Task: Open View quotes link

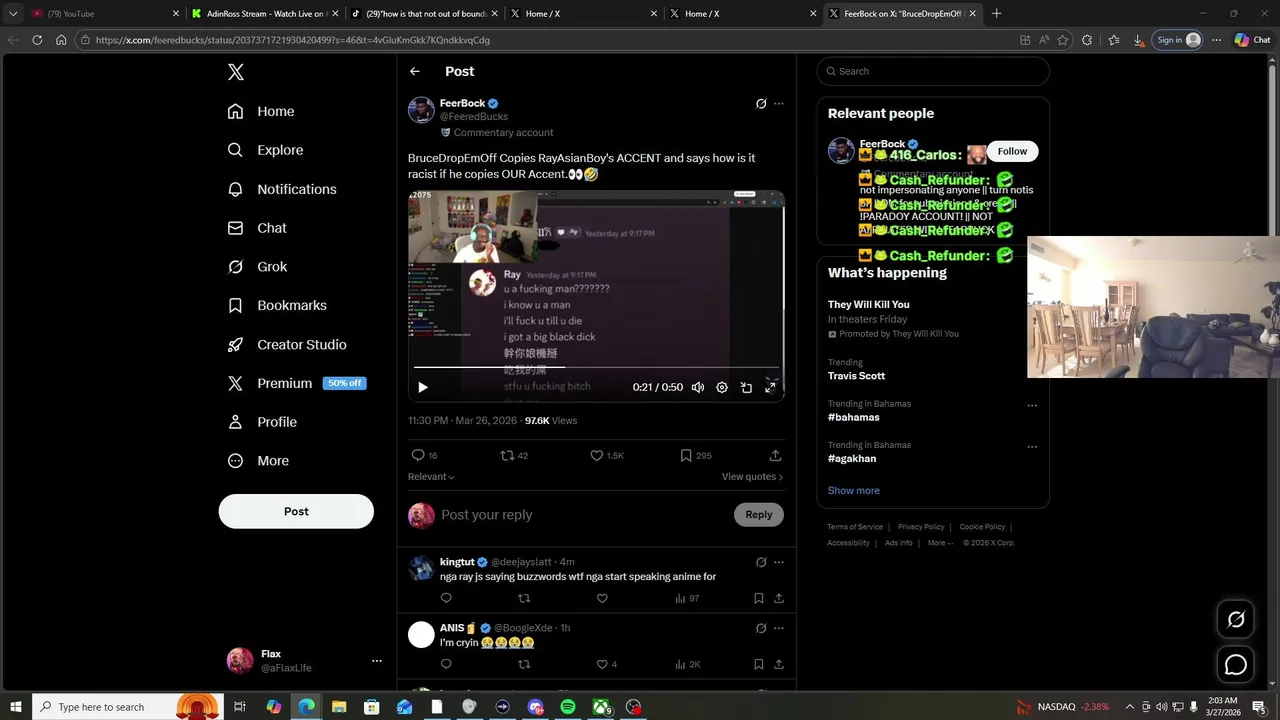Action: click(752, 477)
